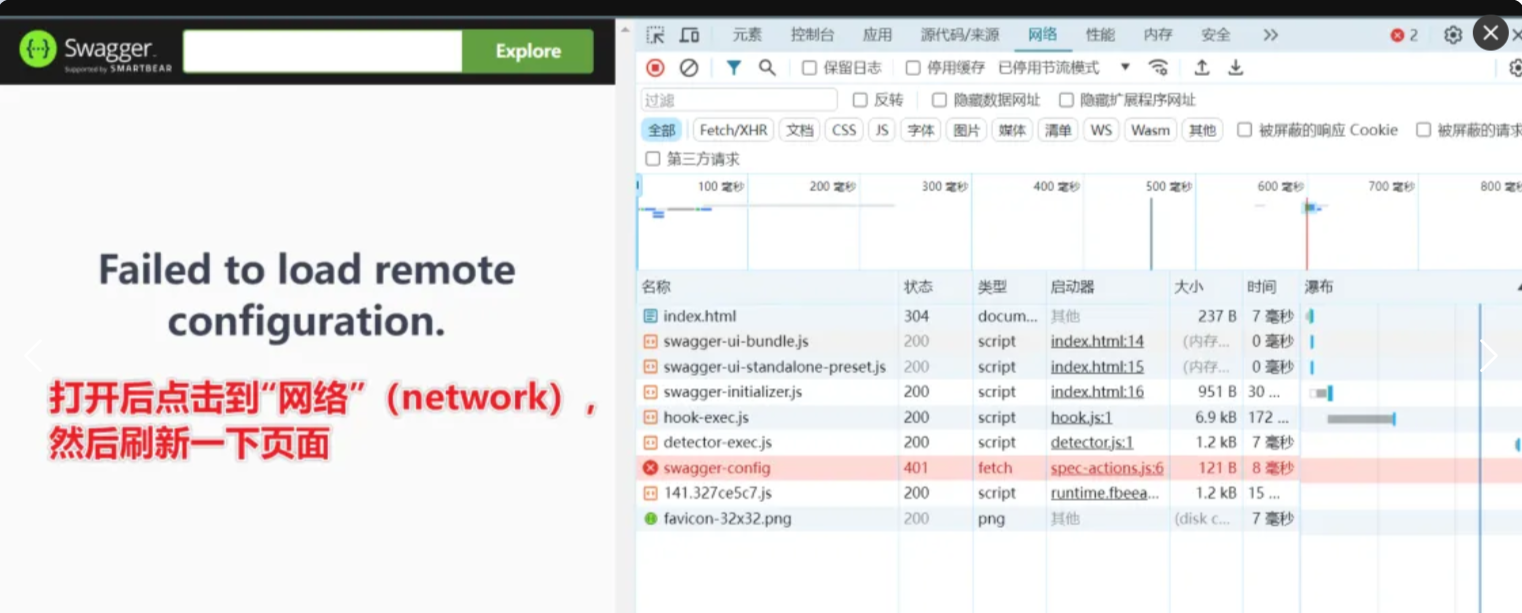Viewport: 1522px width, 613px height.
Task: Filter requests by 媒体
Action: (x=1012, y=130)
